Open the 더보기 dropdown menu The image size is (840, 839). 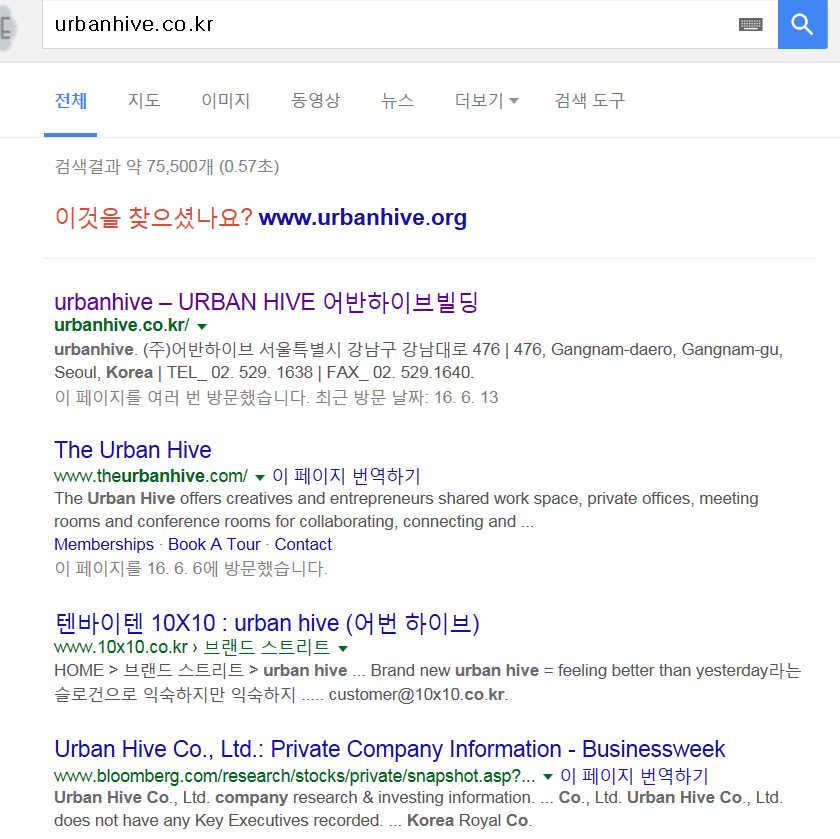point(486,100)
